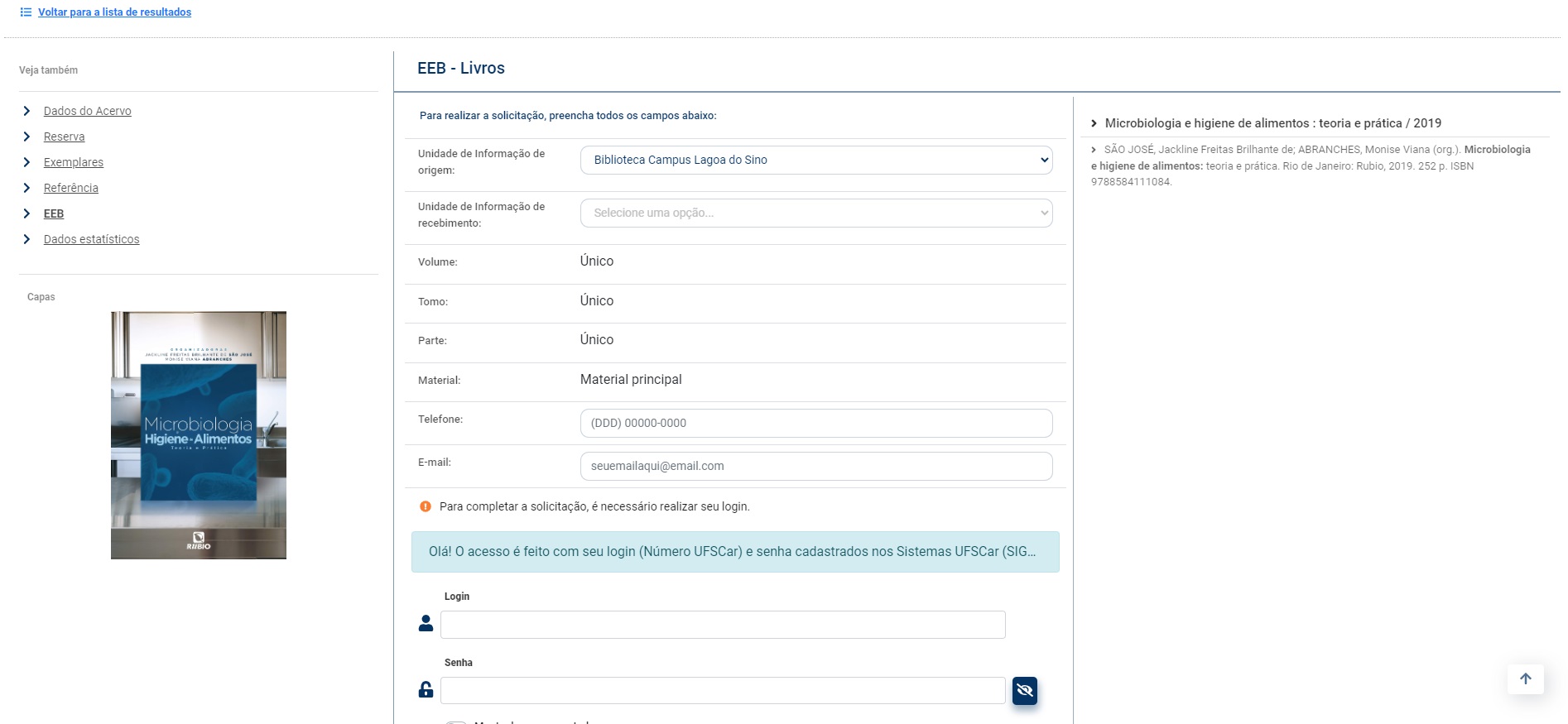The width and height of the screenshot is (1568, 724).
Task: Click the Microbiologia book cover thumbnail
Action: click(199, 435)
